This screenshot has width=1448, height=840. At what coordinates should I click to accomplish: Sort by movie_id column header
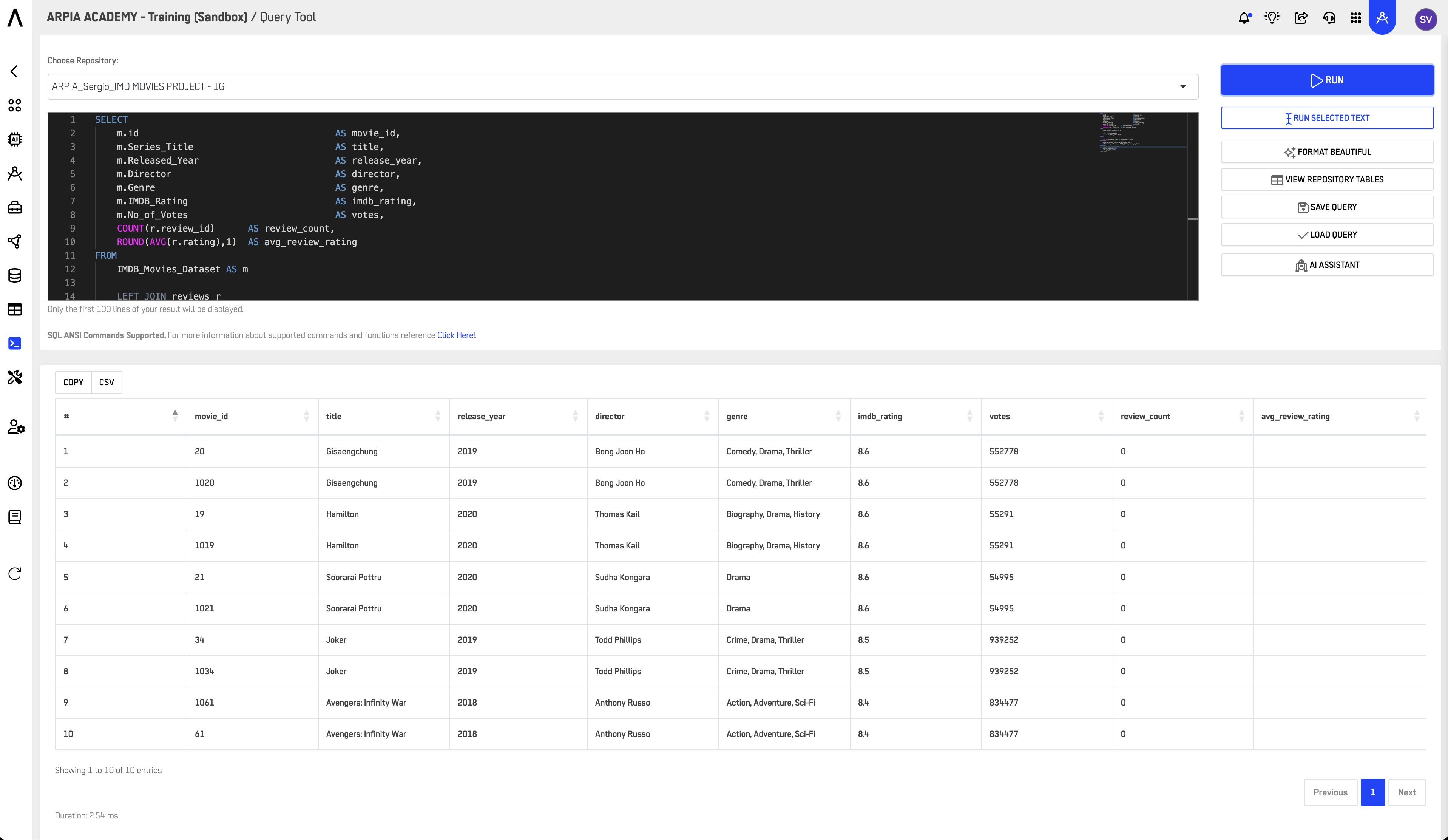252,416
